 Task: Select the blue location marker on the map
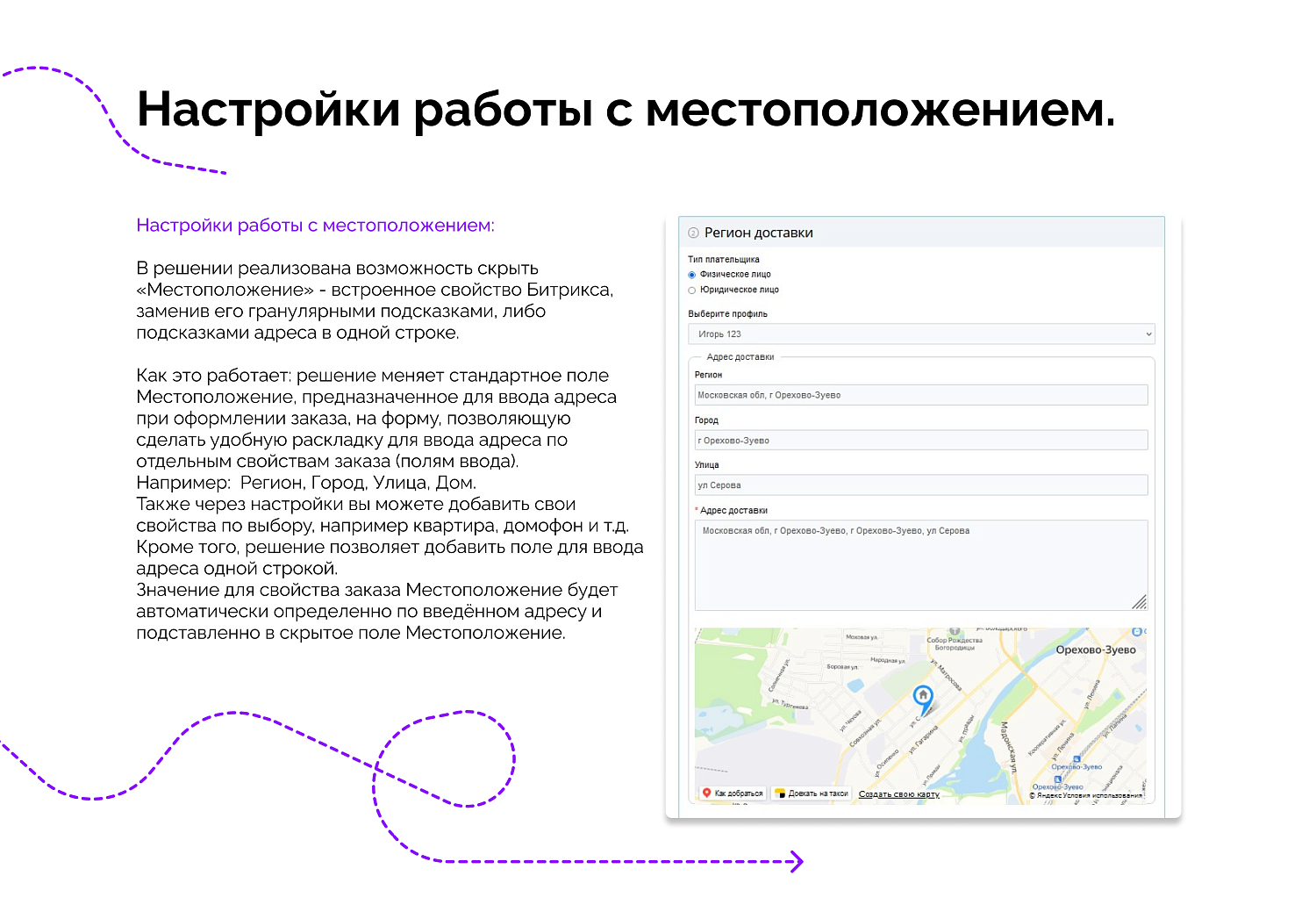pyautogui.click(x=922, y=696)
